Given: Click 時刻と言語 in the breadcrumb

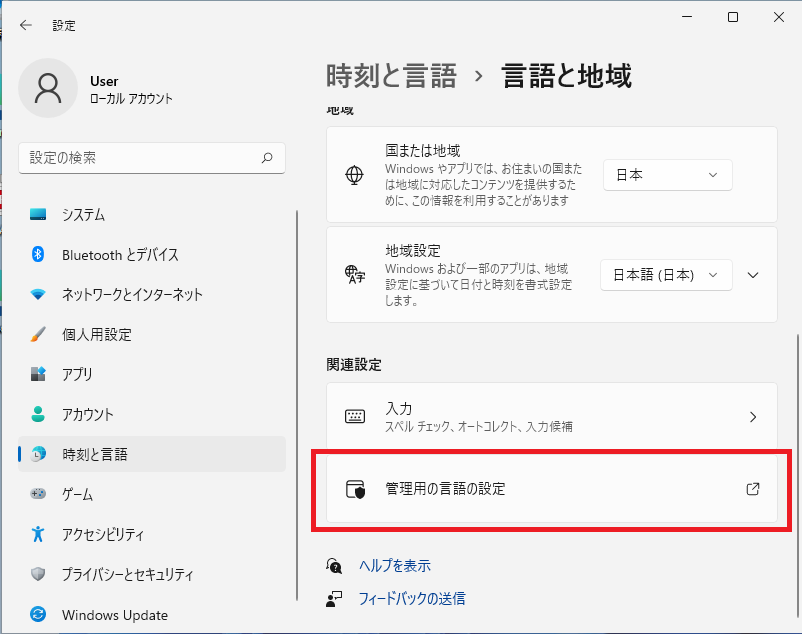Looking at the screenshot, I should pos(391,76).
